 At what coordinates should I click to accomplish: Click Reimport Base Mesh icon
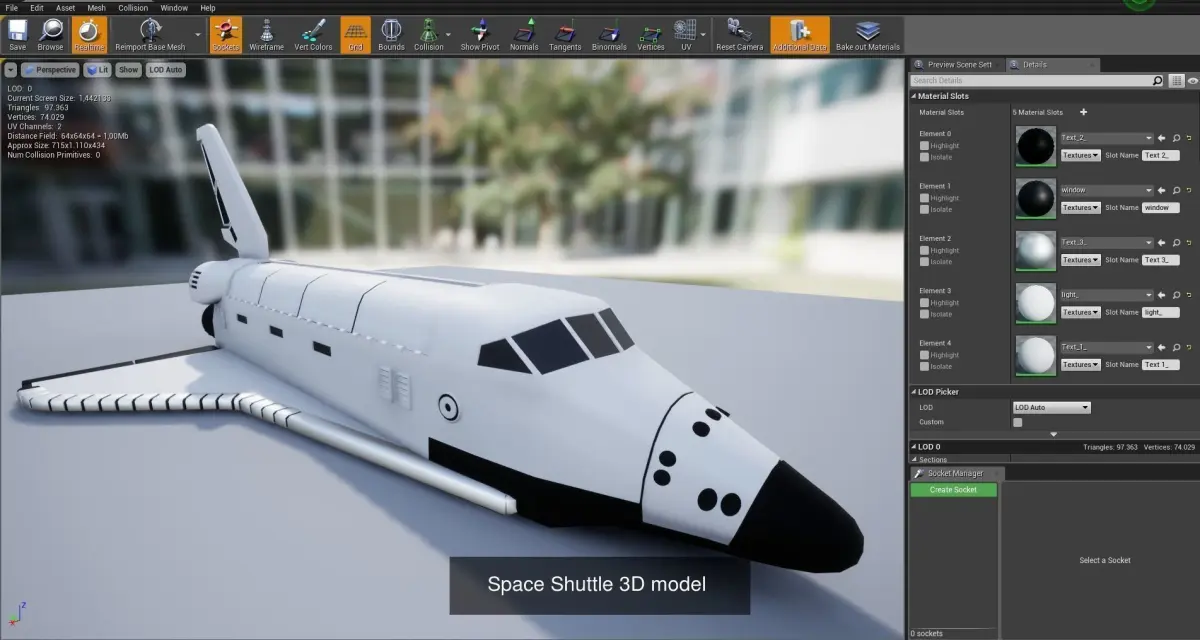tap(149, 34)
